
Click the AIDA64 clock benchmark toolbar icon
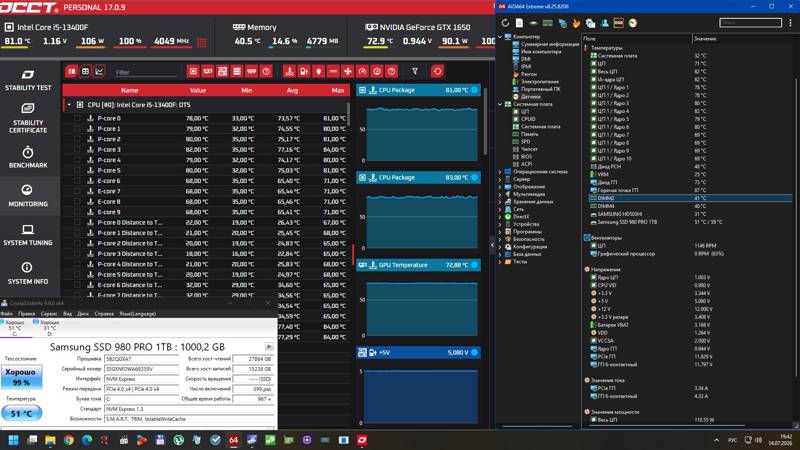pos(633,23)
